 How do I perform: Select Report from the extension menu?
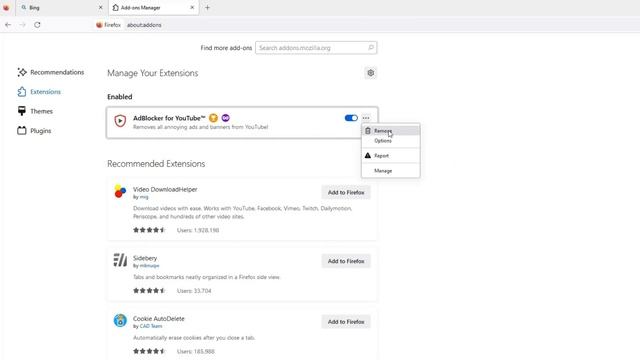[x=391, y=156]
